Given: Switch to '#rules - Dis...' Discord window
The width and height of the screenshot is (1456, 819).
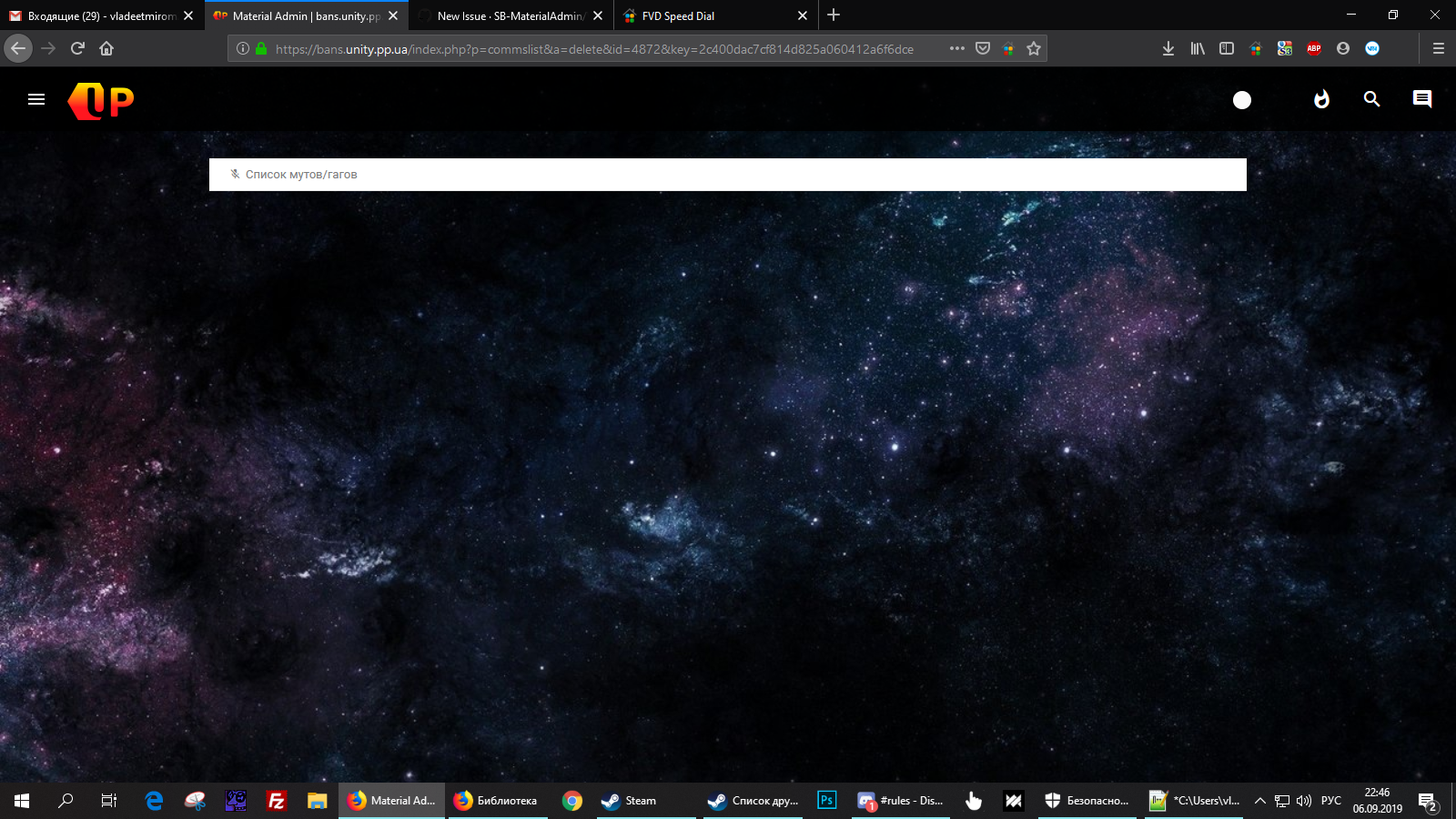Looking at the screenshot, I should [901, 801].
